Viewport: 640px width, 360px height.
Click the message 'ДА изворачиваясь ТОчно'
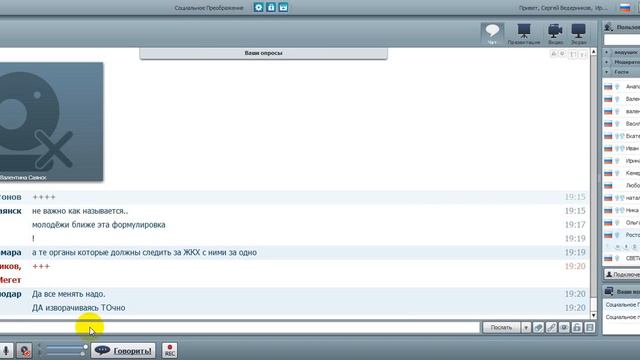coord(79,308)
